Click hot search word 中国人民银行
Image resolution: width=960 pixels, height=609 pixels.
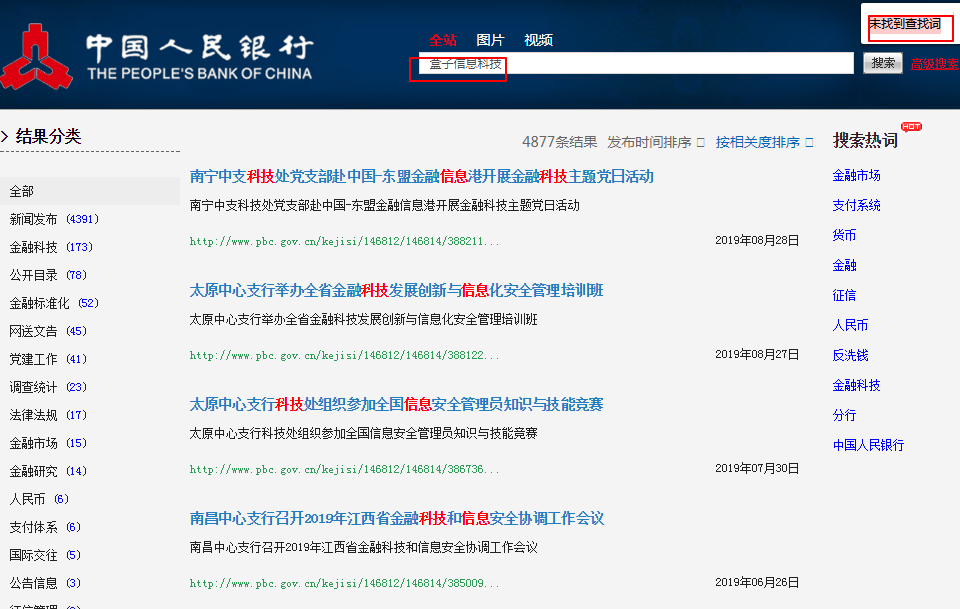[871, 444]
